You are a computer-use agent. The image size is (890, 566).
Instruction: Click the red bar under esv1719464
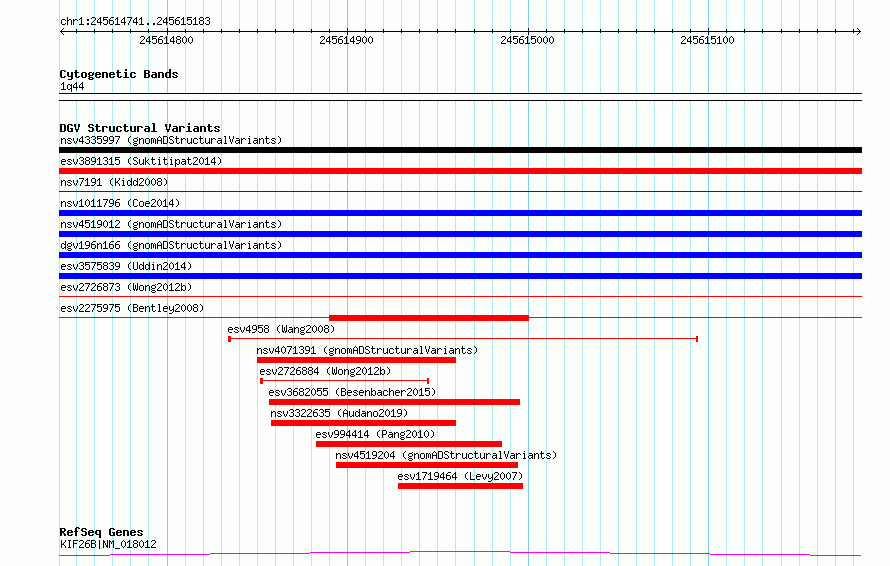pos(460,486)
